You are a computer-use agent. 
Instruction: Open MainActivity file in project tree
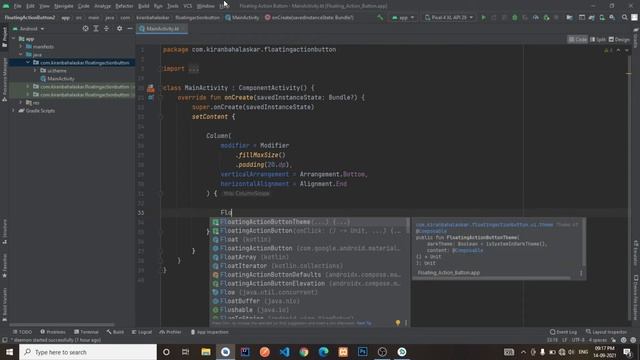pos(61,78)
